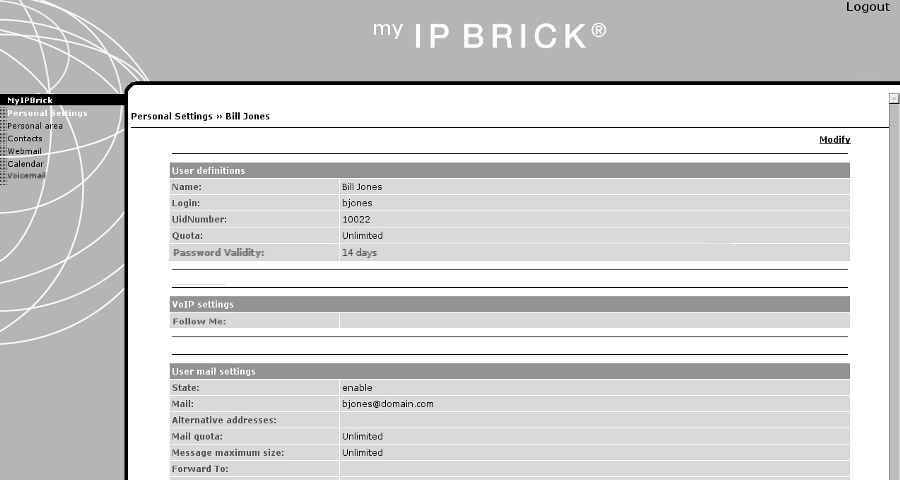Image resolution: width=900 pixels, height=480 pixels.
Task: Log out using the Logout link
Action: point(867,7)
